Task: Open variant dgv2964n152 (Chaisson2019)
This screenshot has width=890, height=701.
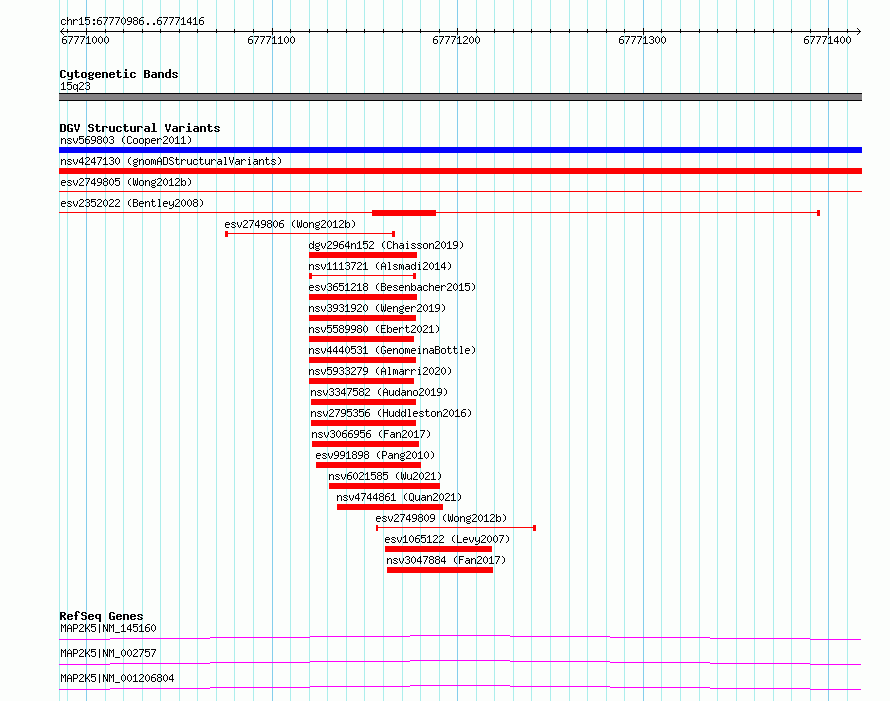Action: [386, 245]
